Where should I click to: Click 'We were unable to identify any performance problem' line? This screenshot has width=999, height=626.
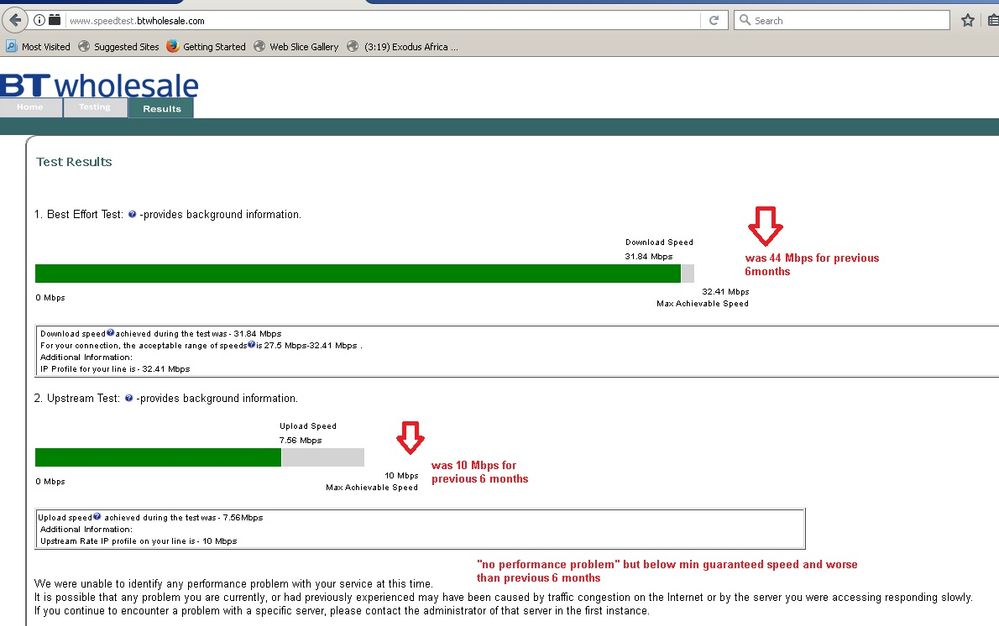pos(233,583)
